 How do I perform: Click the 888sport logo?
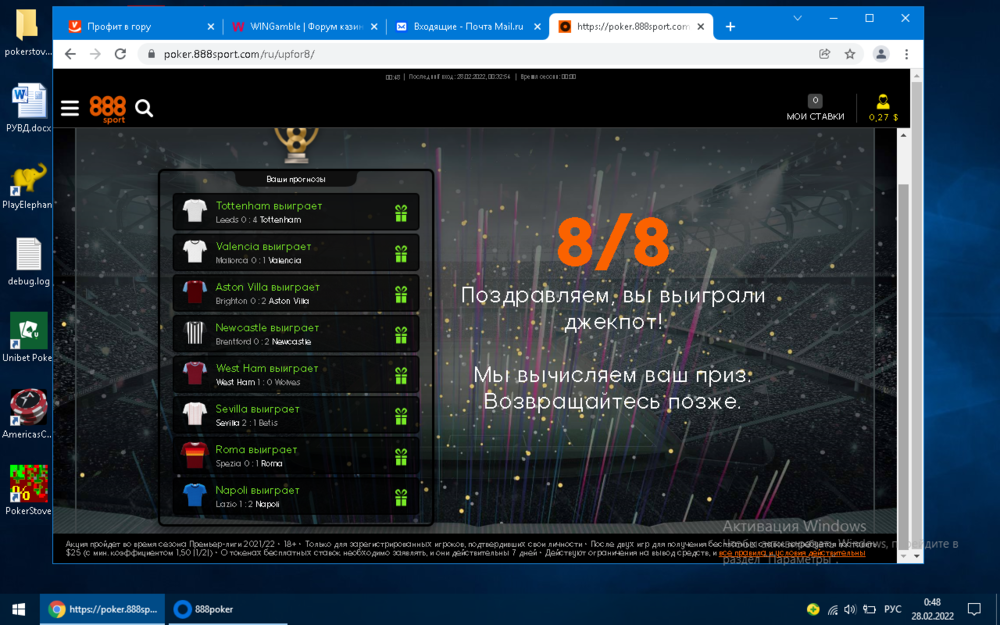click(x=107, y=108)
